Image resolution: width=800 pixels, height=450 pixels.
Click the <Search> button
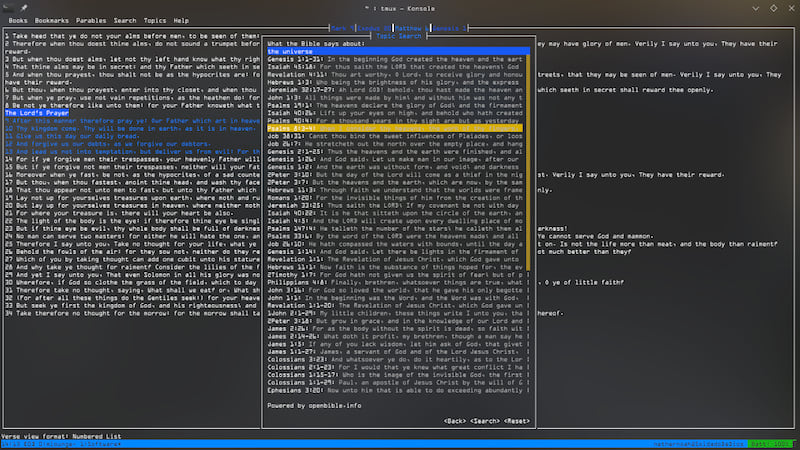(485, 421)
